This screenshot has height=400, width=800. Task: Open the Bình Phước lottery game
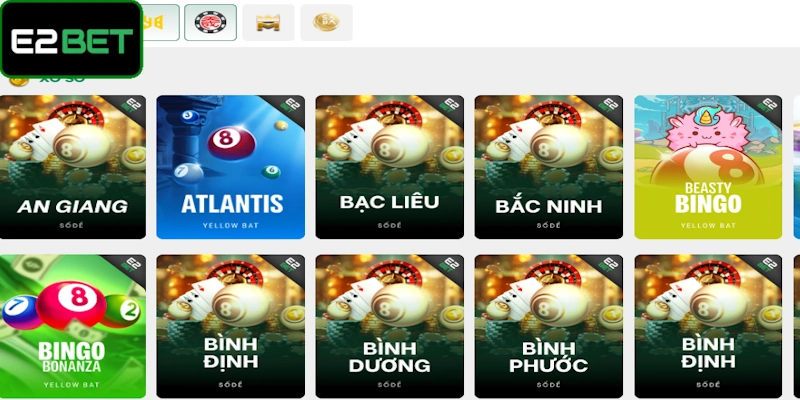pyautogui.click(x=548, y=327)
